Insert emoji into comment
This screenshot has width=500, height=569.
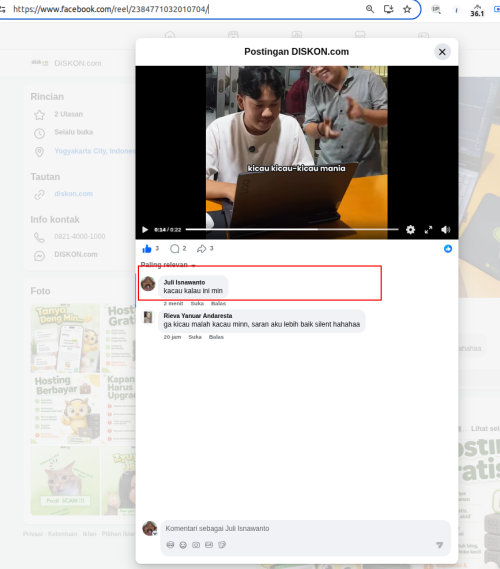click(183, 545)
